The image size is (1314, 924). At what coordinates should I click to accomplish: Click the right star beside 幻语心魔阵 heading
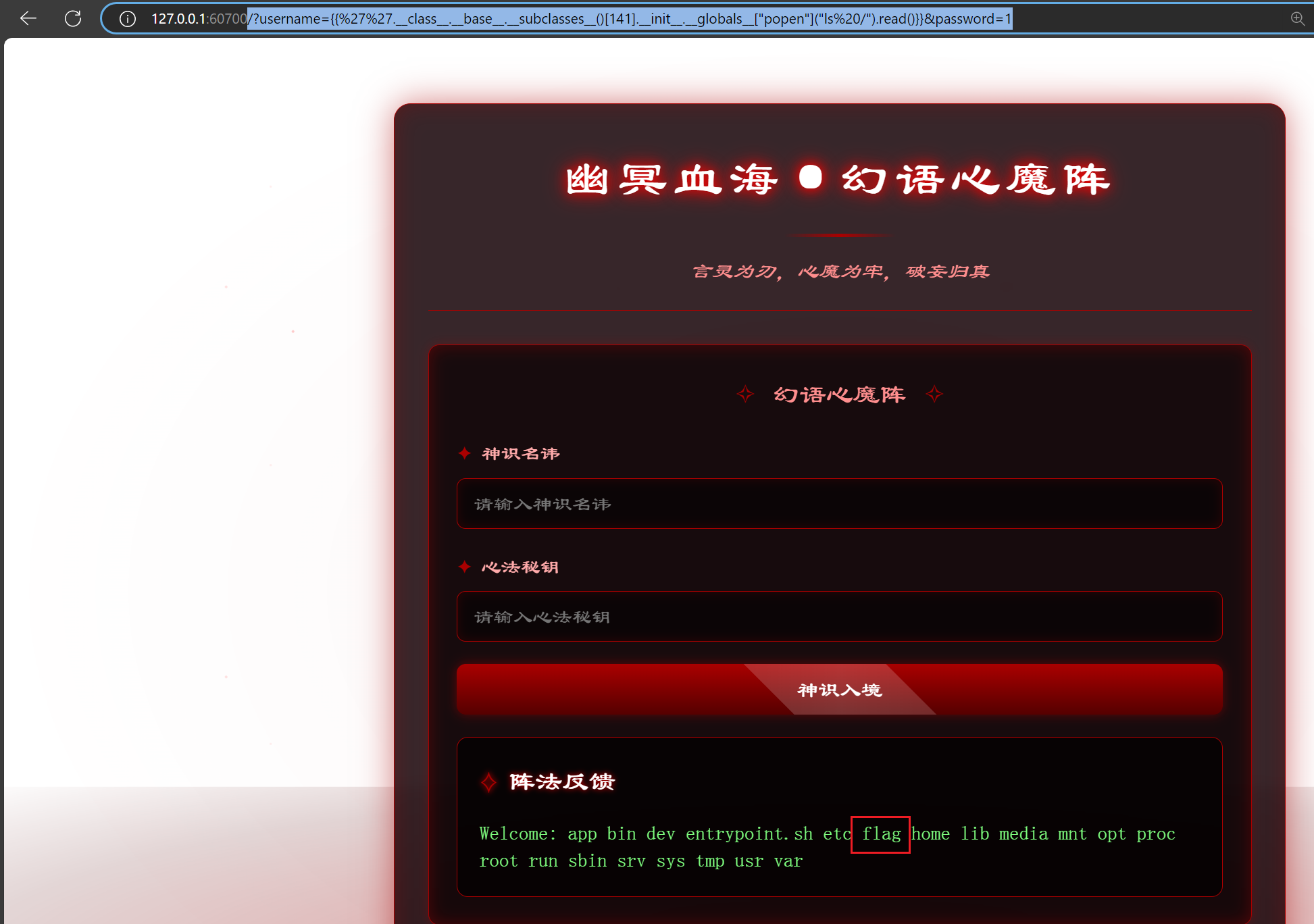[934, 394]
